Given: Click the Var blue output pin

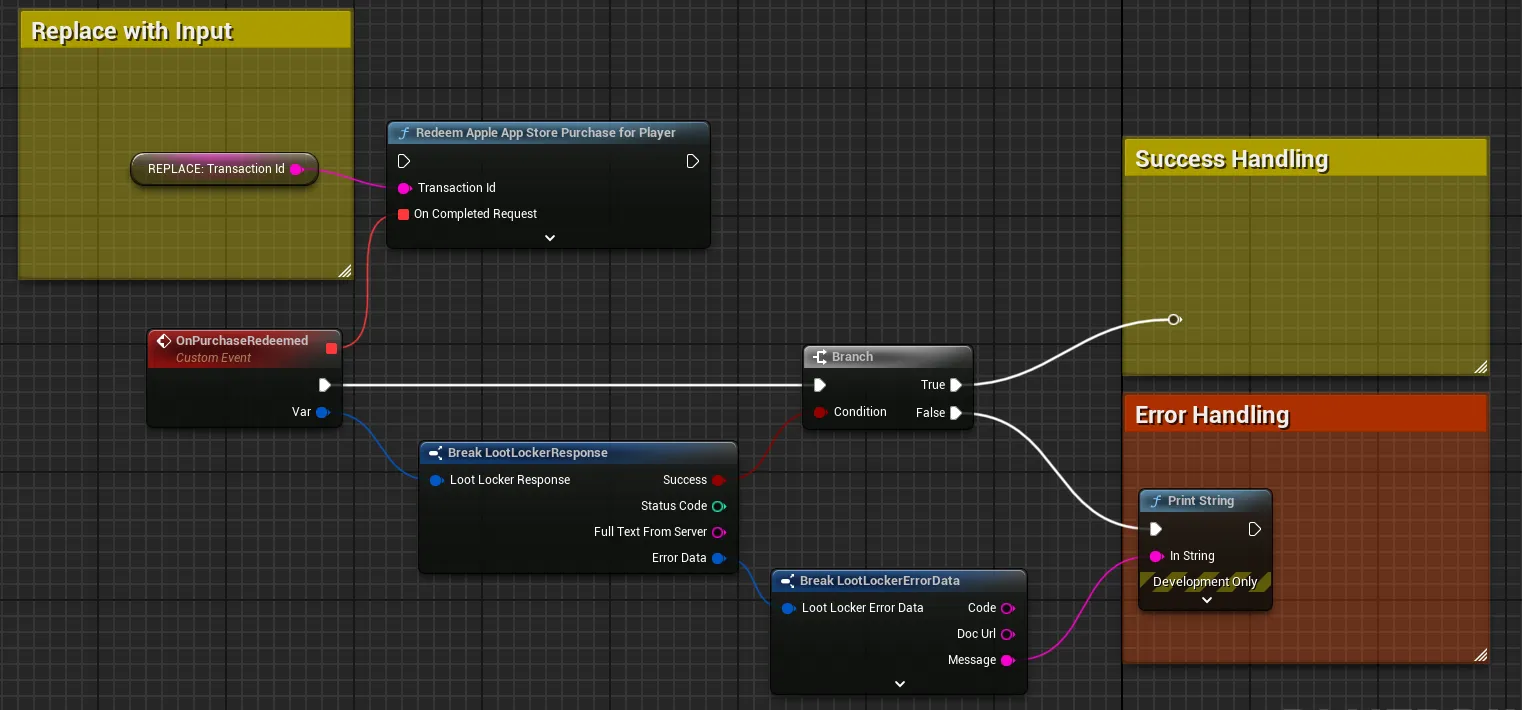Looking at the screenshot, I should pos(322,412).
